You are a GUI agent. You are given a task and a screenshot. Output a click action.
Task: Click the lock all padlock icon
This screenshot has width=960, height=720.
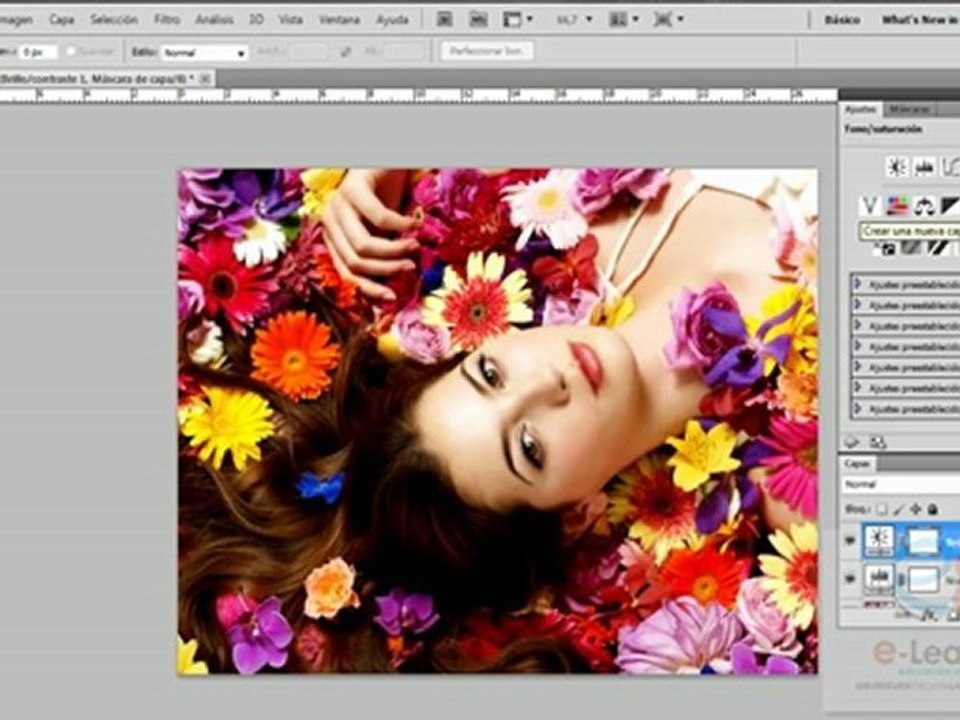tap(932, 509)
